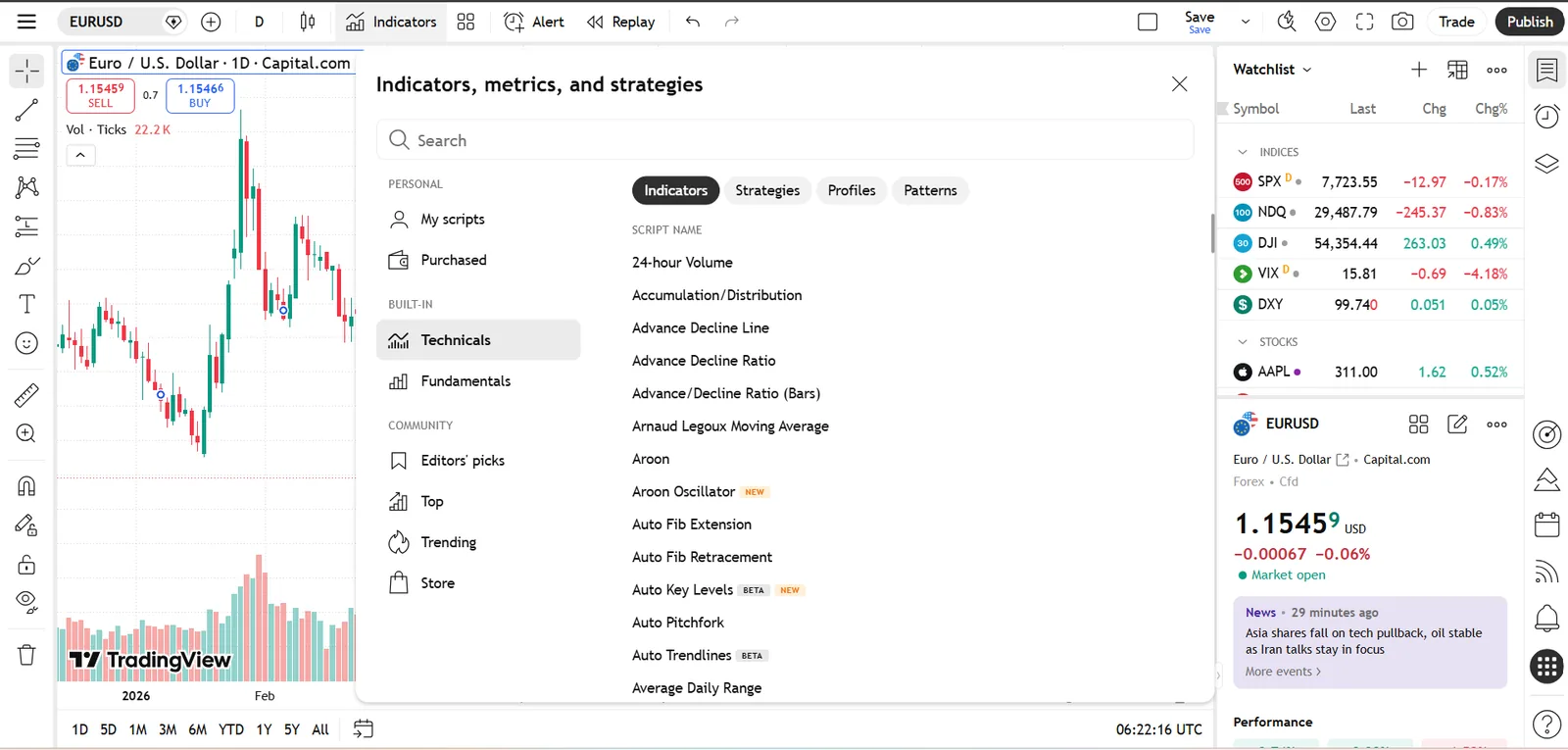Select the brush drawing tool
The height and width of the screenshot is (750, 1568).
pyautogui.click(x=26, y=266)
